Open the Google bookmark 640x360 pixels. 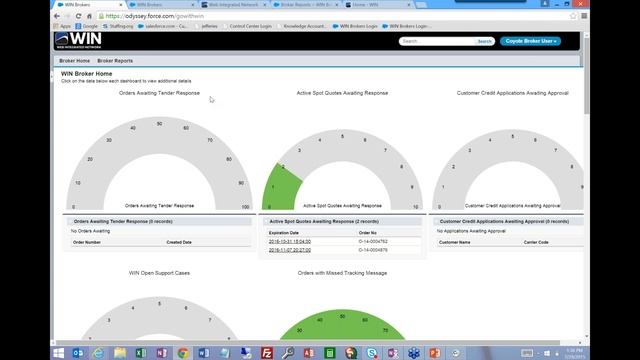tap(87, 26)
